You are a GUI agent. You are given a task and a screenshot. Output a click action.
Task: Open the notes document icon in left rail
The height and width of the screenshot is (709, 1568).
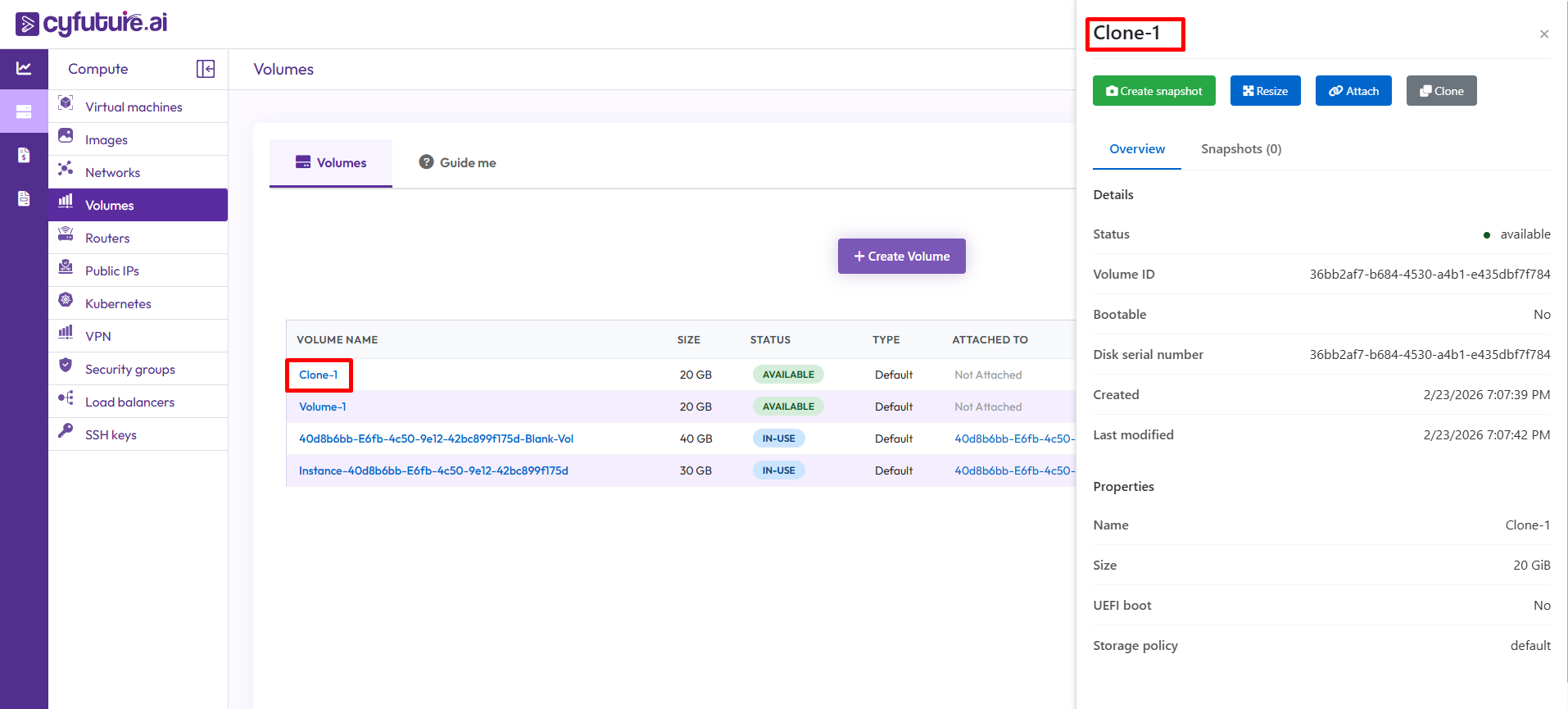coord(24,198)
